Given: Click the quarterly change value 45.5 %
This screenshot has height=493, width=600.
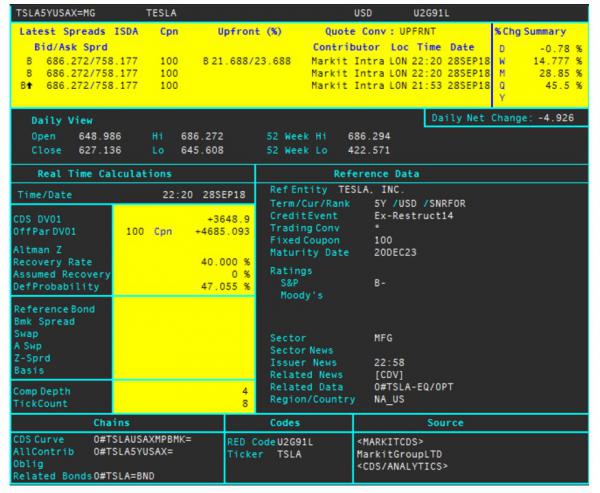Looking at the screenshot, I should coord(564,85).
